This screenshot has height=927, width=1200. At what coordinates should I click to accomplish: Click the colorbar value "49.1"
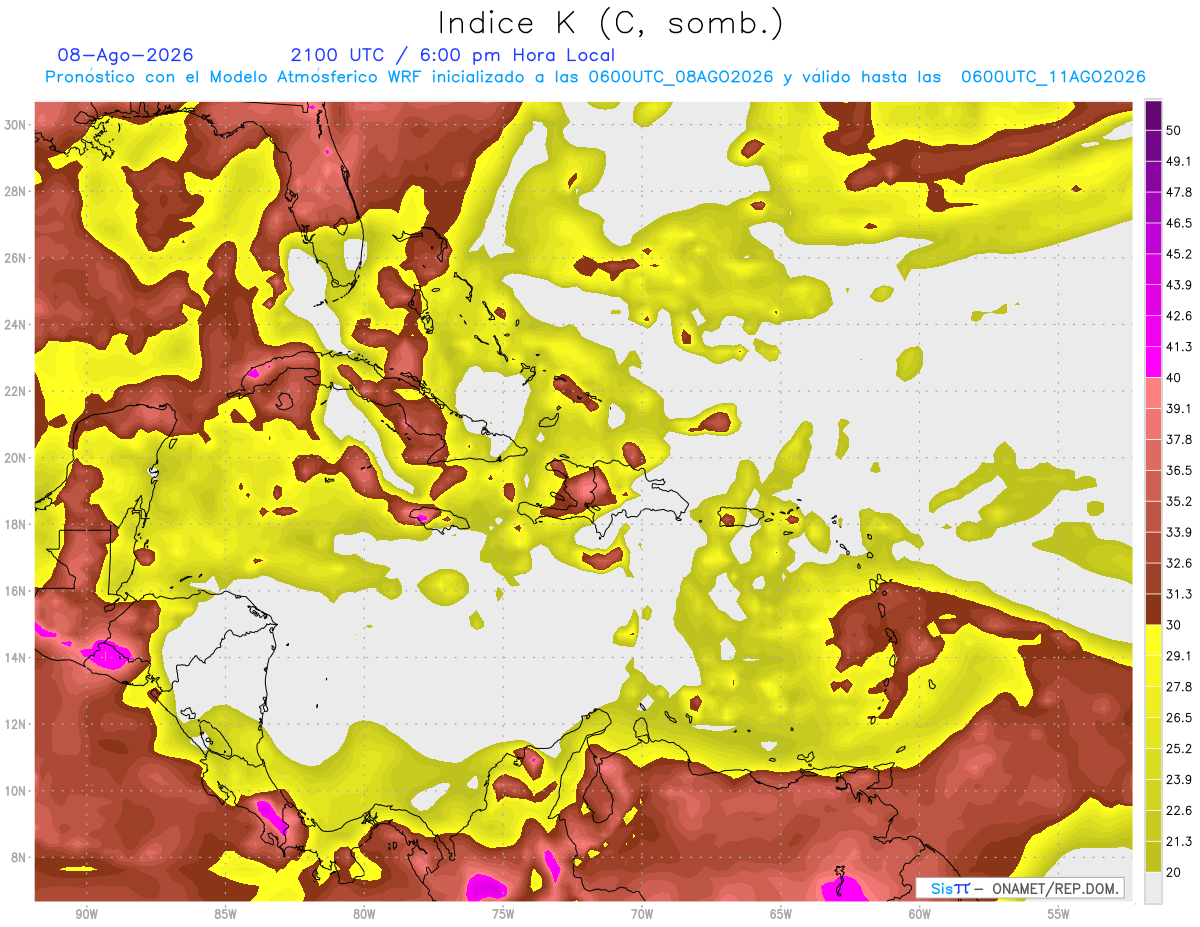[x=1180, y=161]
